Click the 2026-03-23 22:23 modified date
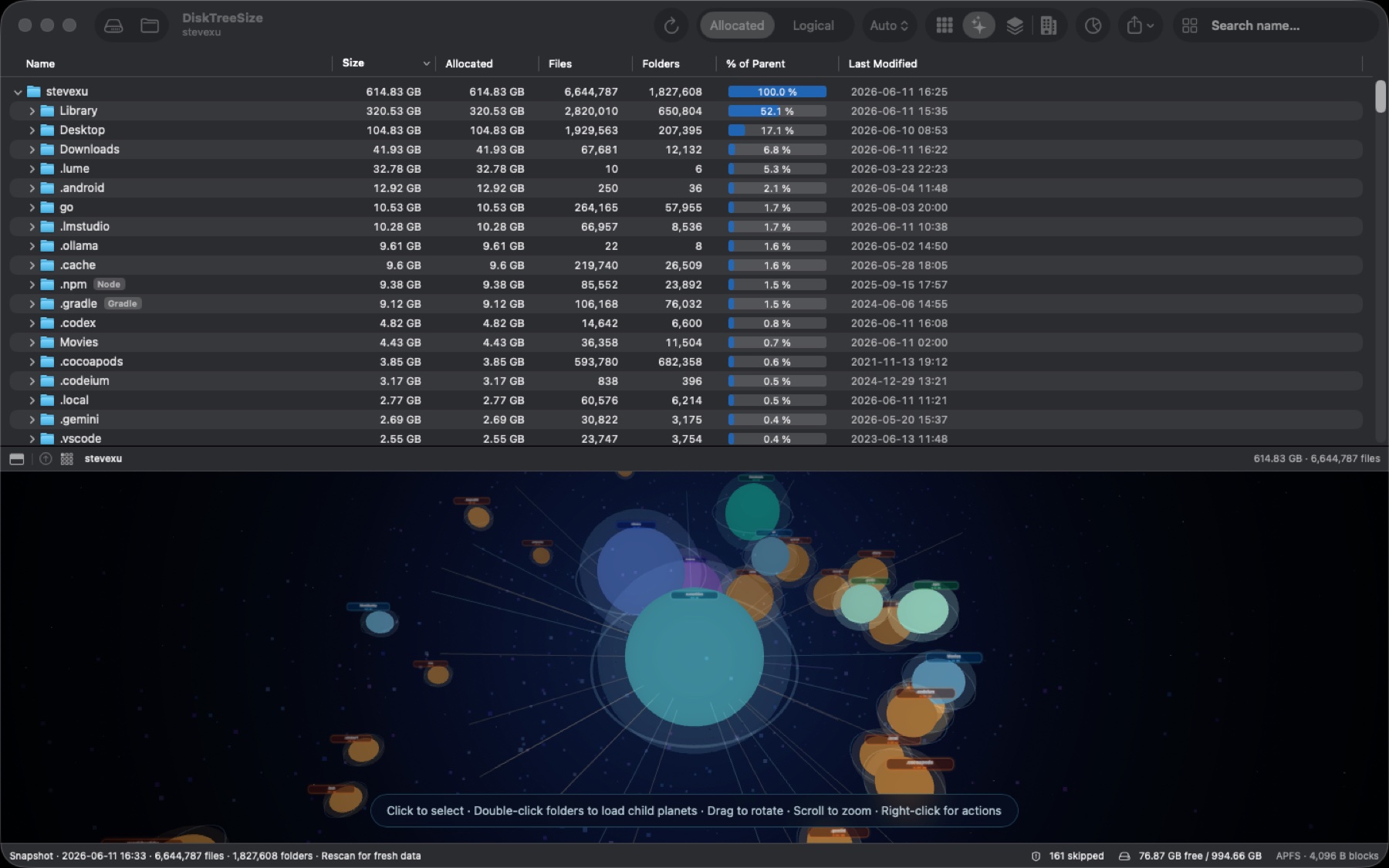This screenshot has height=868, width=1389. pyautogui.click(x=899, y=169)
